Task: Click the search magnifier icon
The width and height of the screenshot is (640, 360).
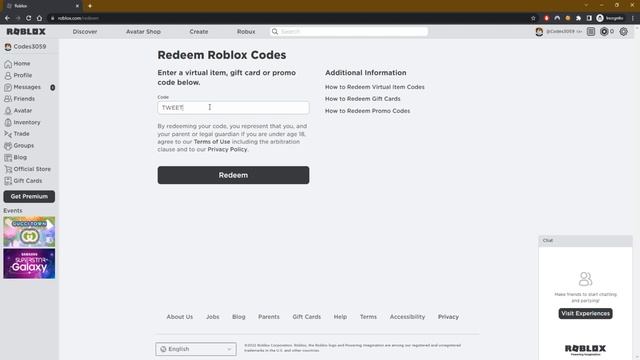Action: coord(275,31)
